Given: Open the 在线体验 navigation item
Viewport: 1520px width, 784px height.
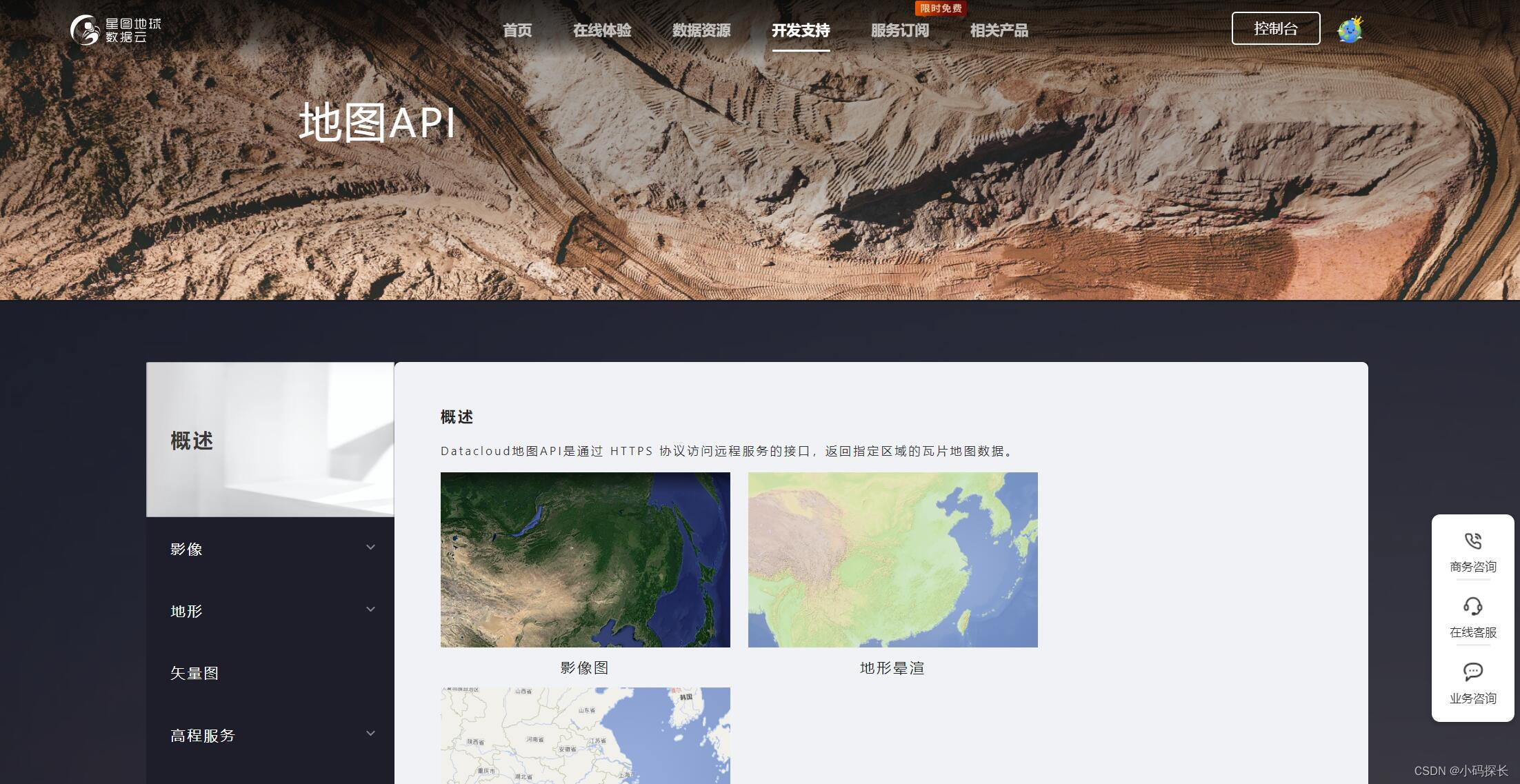Looking at the screenshot, I should click(602, 30).
